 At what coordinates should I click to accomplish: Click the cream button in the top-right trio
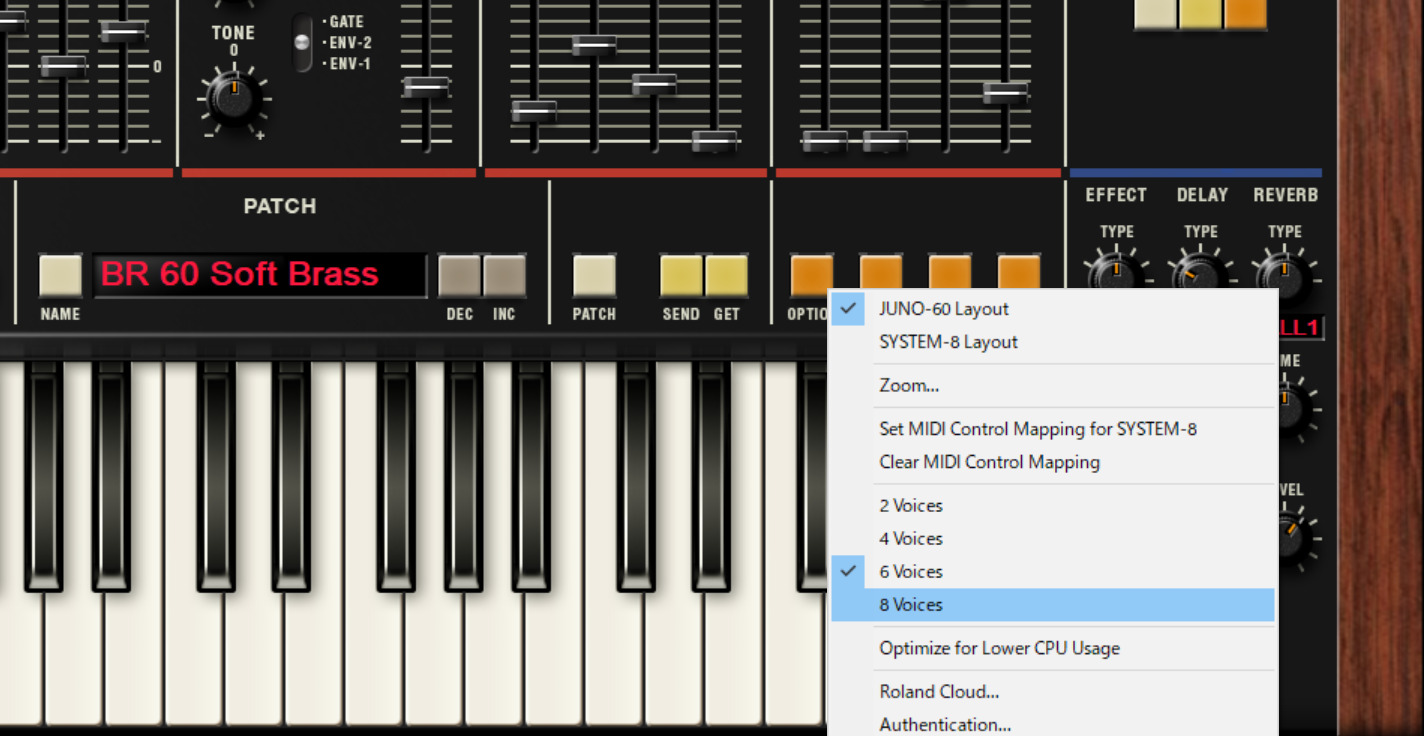tap(1155, 13)
